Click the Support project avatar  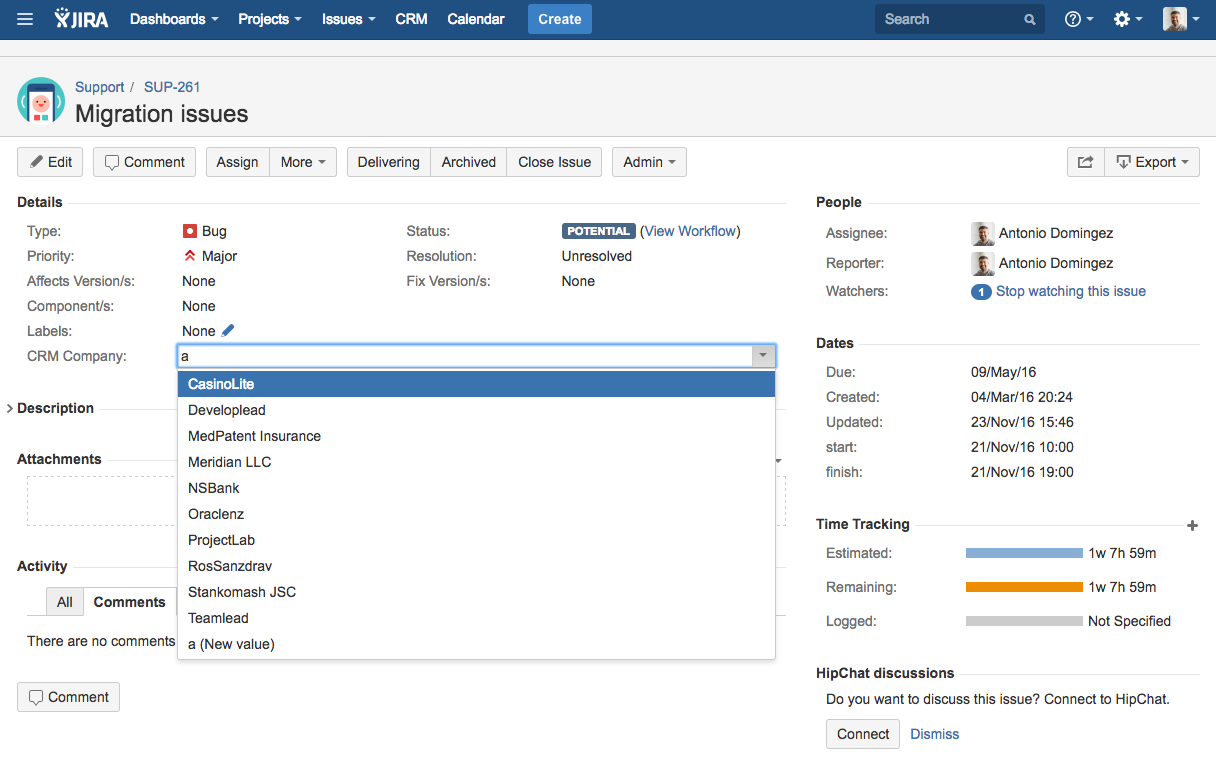[41, 101]
